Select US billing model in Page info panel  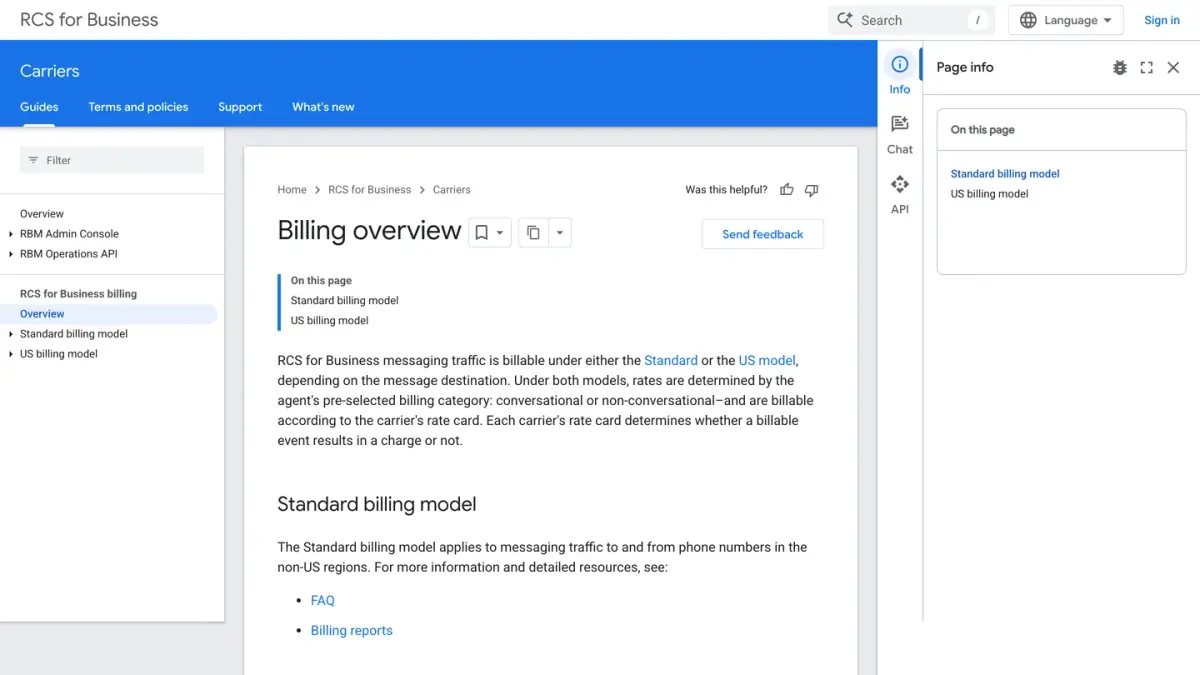(x=990, y=194)
